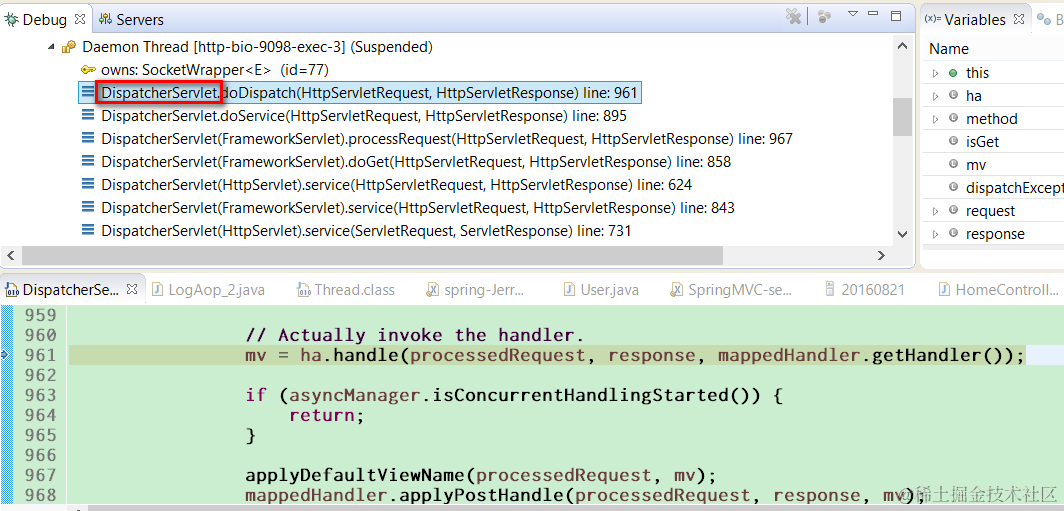Image resolution: width=1064 pixels, height=511 pixels.
Task: Collapse the Daemon Thread http-bio-9098-exec-3 node
Action: point(52,47)
